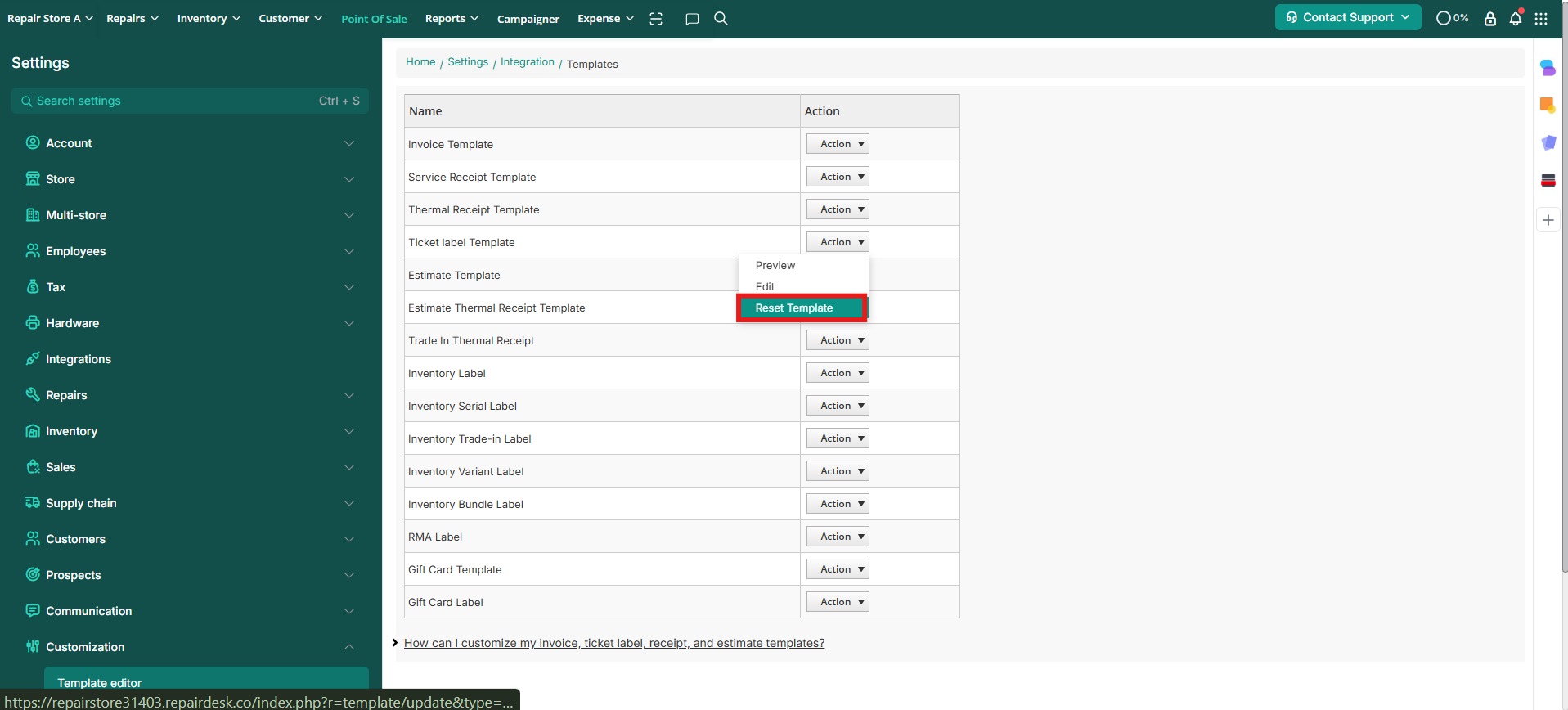1568x710 pixels.
Task: Click the plus icon in right sidebar
Action: click(1548, 220)
